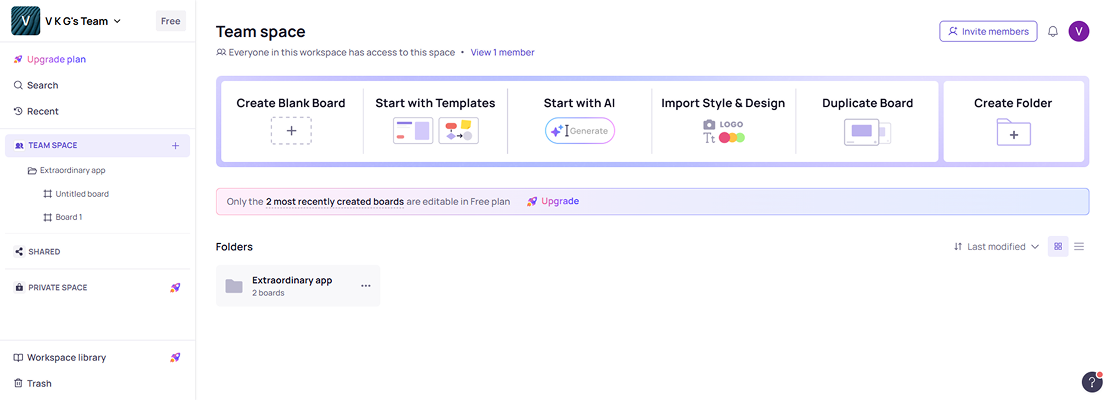The height and width of the screenshot is (400, 1110).
Task: Click the View 1 member link
Action: point(502,52)
